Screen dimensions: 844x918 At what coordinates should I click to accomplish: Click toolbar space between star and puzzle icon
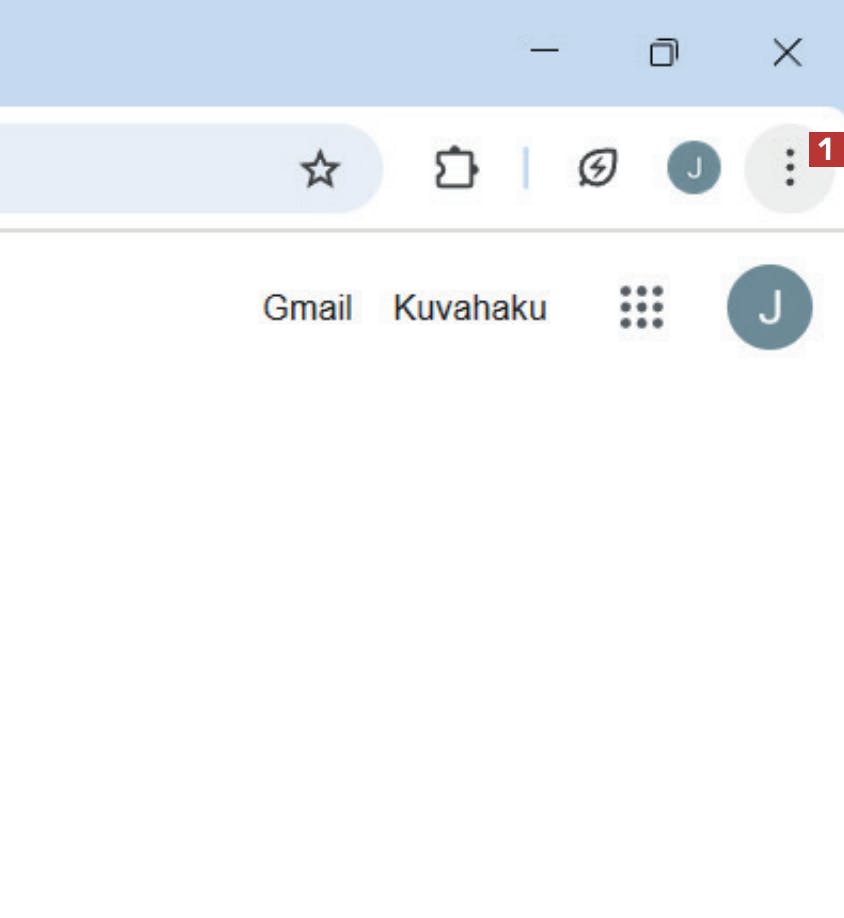pyautogui.click(x=406, y=169)
